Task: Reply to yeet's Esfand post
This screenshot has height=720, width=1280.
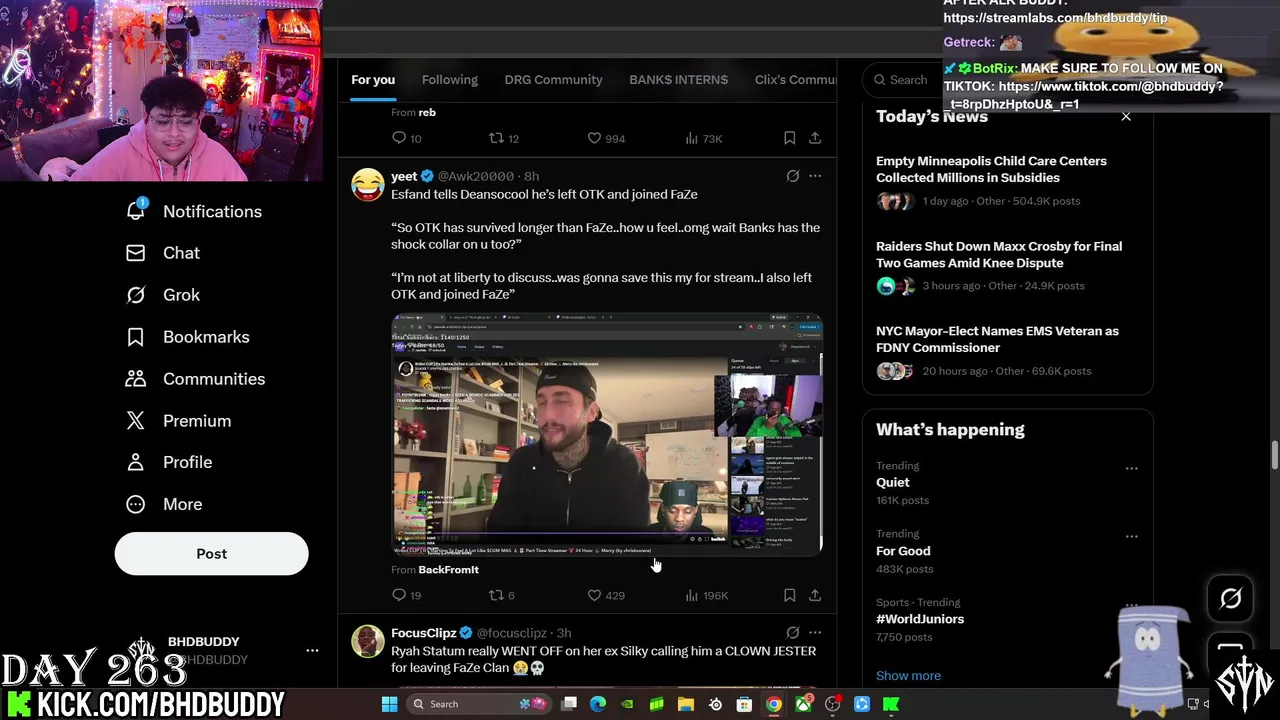Action: 399,595
